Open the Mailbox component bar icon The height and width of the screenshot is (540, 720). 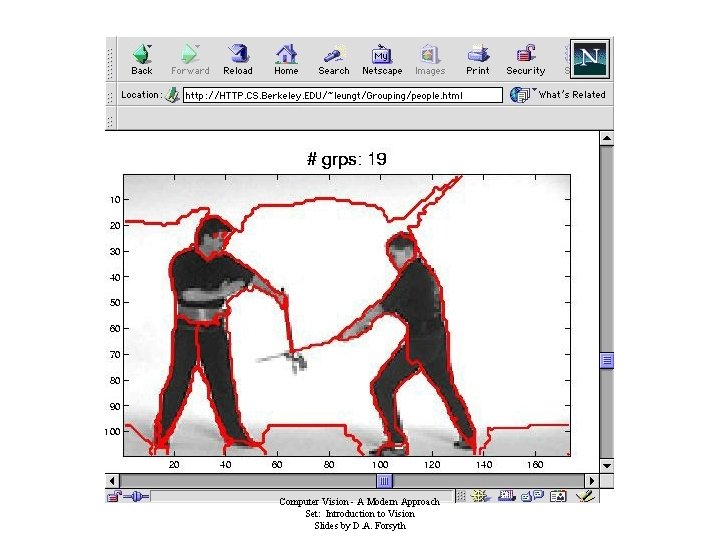click(x=506, y=496)
